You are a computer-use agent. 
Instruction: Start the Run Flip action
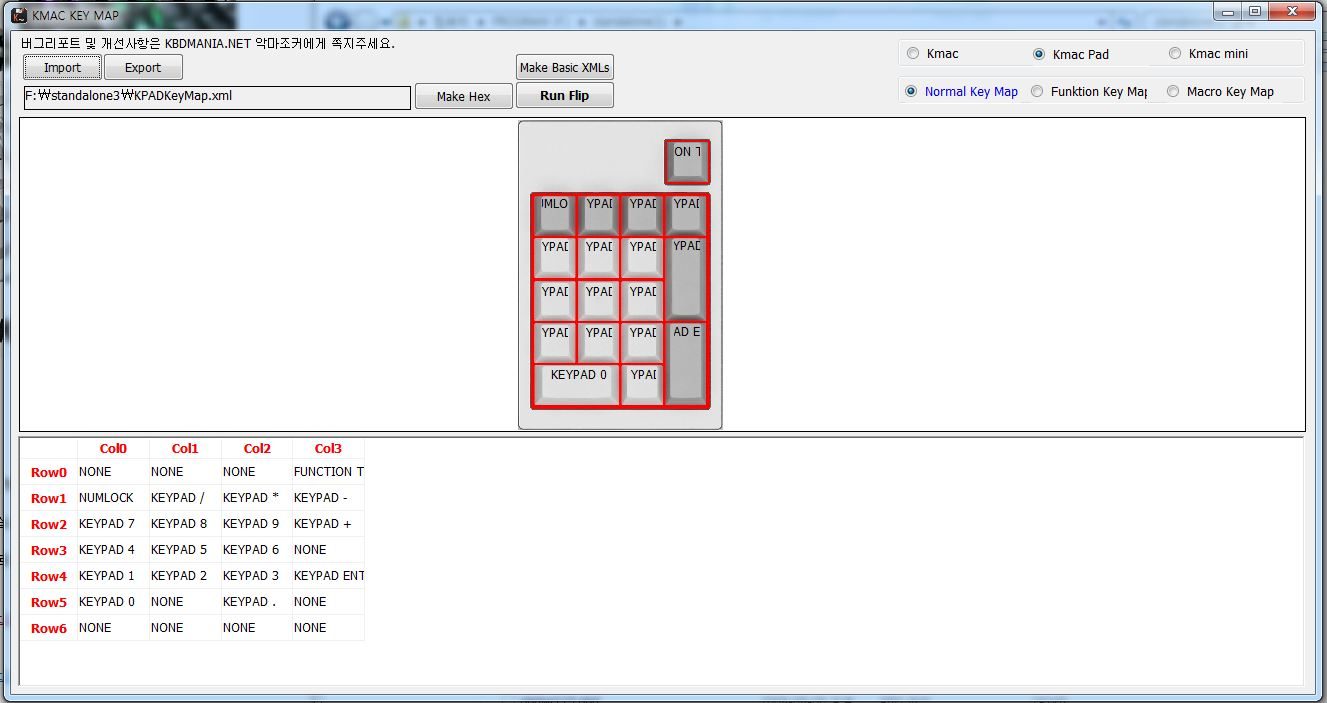point(565,96)
